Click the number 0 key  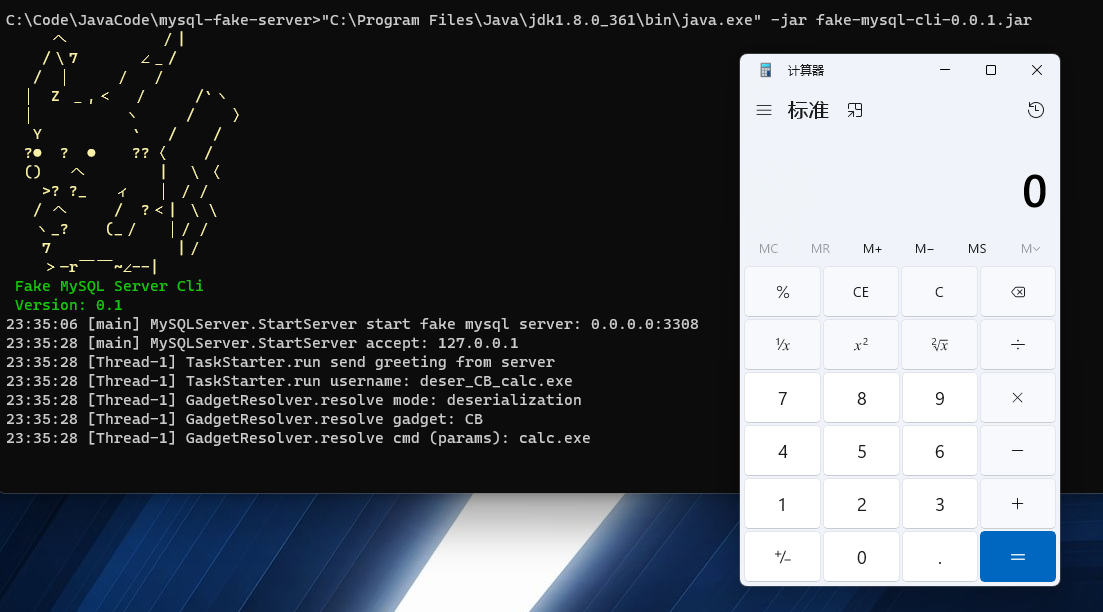pyautogui.click(x=861, y=557)
